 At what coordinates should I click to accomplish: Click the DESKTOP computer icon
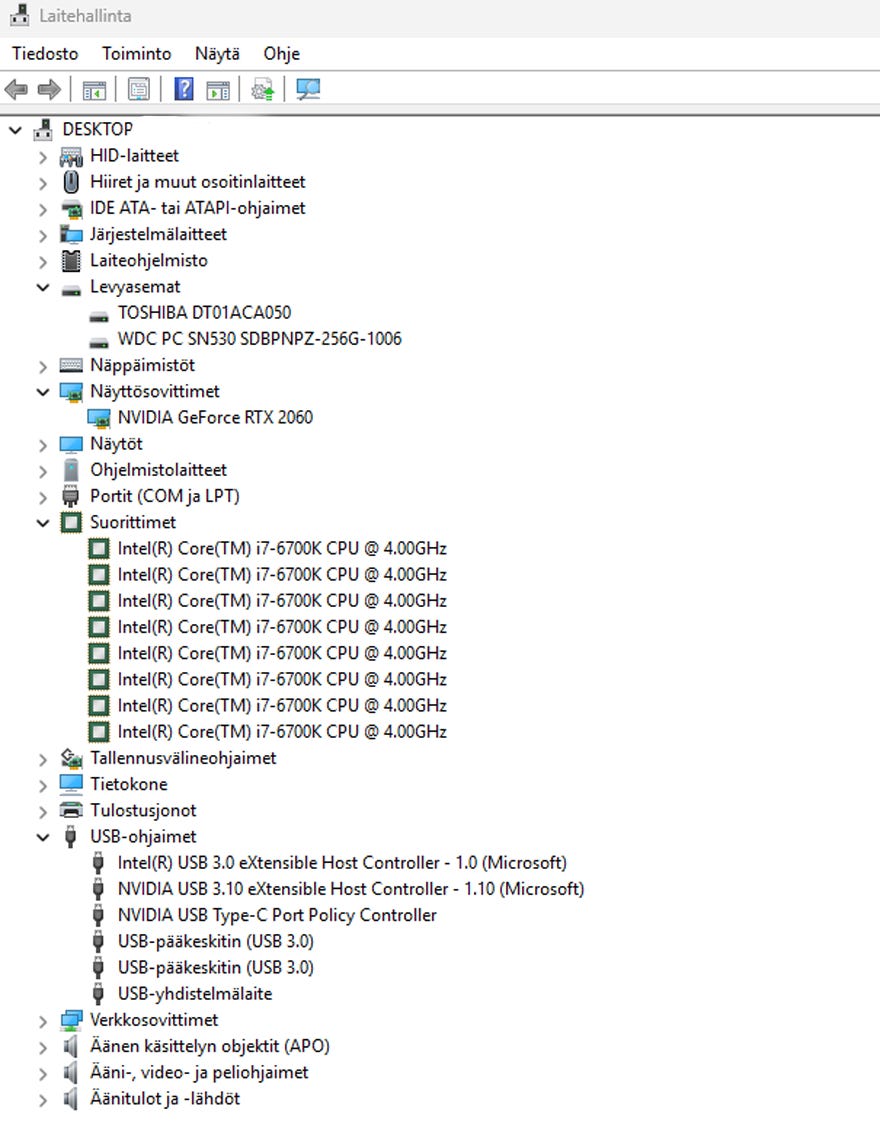tap(43, 130)
